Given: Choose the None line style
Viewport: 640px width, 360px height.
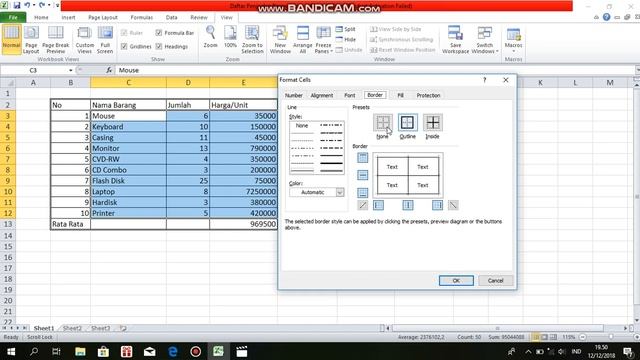Looking at the screenshot, I should (x=302, y=126).
